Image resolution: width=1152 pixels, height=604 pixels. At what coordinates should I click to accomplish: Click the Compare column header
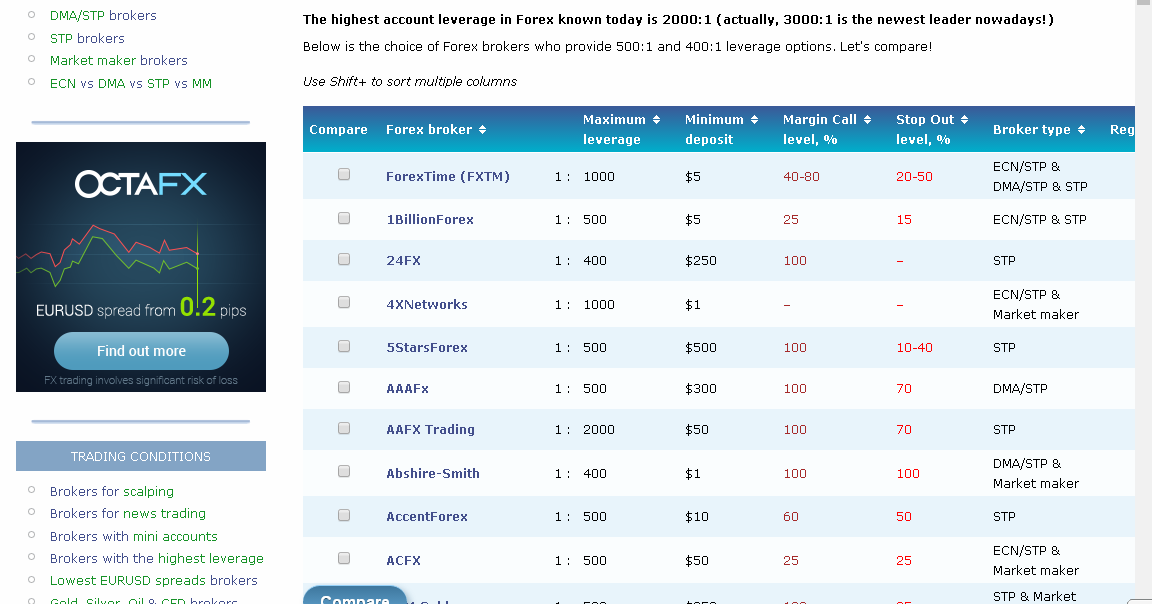[338, 129]
